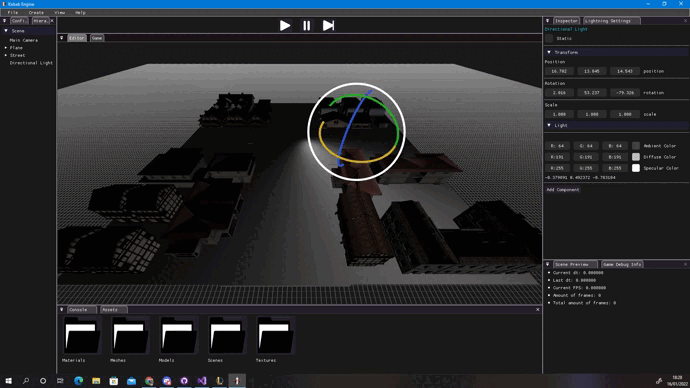Open the View menu
Image resolution: width=690 pixels, height=388 pixels.
(x=59, y=13)
